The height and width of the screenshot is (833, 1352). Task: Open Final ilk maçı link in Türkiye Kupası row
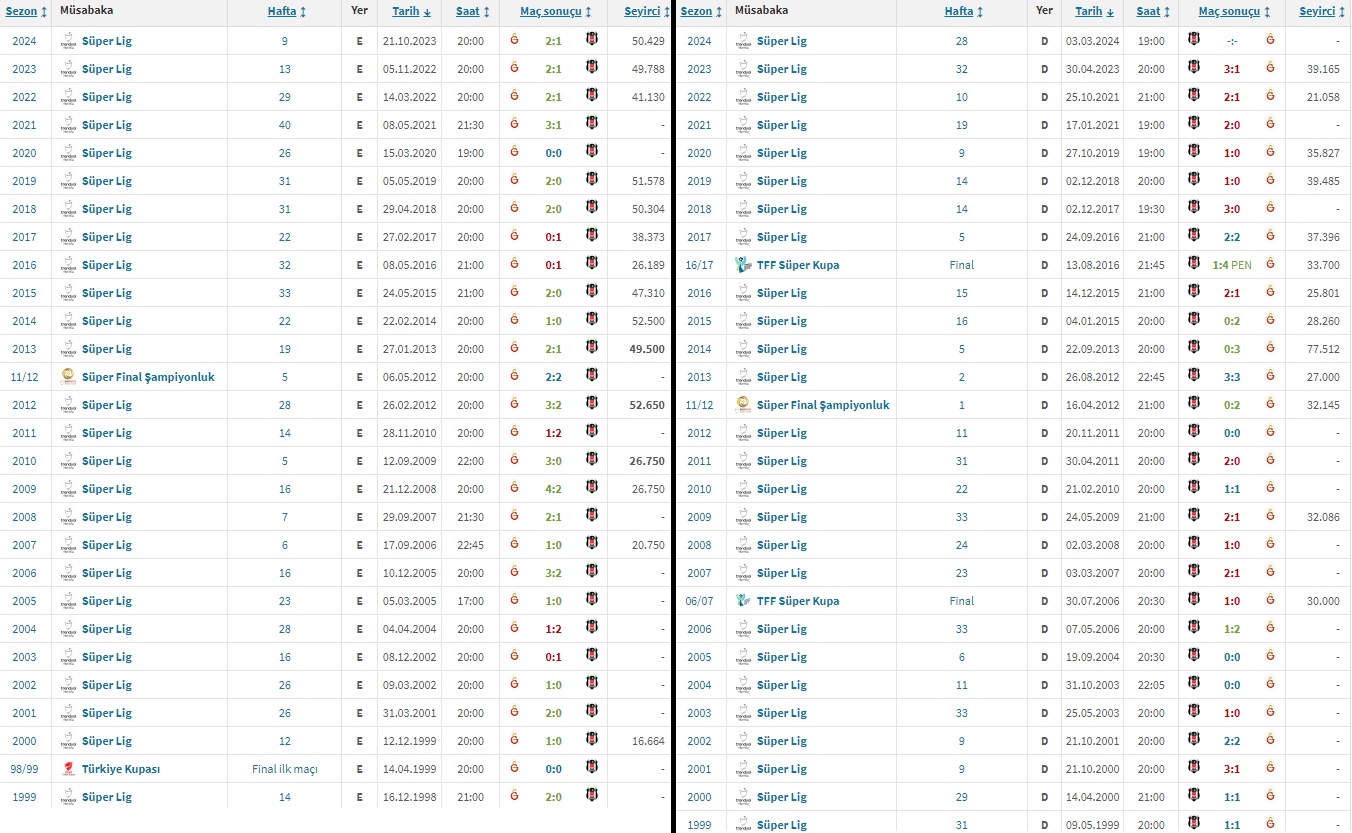(x=285, y=769)
